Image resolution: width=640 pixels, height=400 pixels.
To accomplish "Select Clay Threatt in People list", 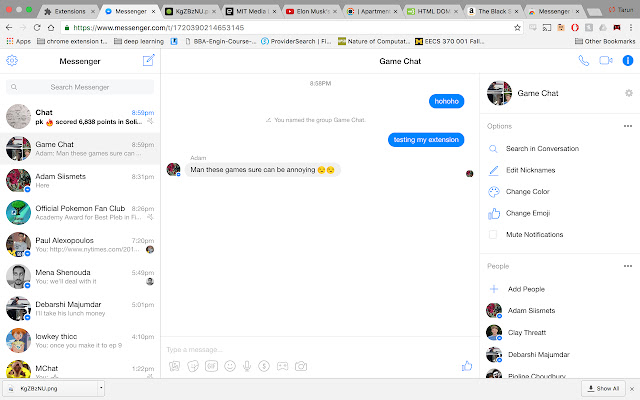I will pyautogui.click(x=527, y=333).
